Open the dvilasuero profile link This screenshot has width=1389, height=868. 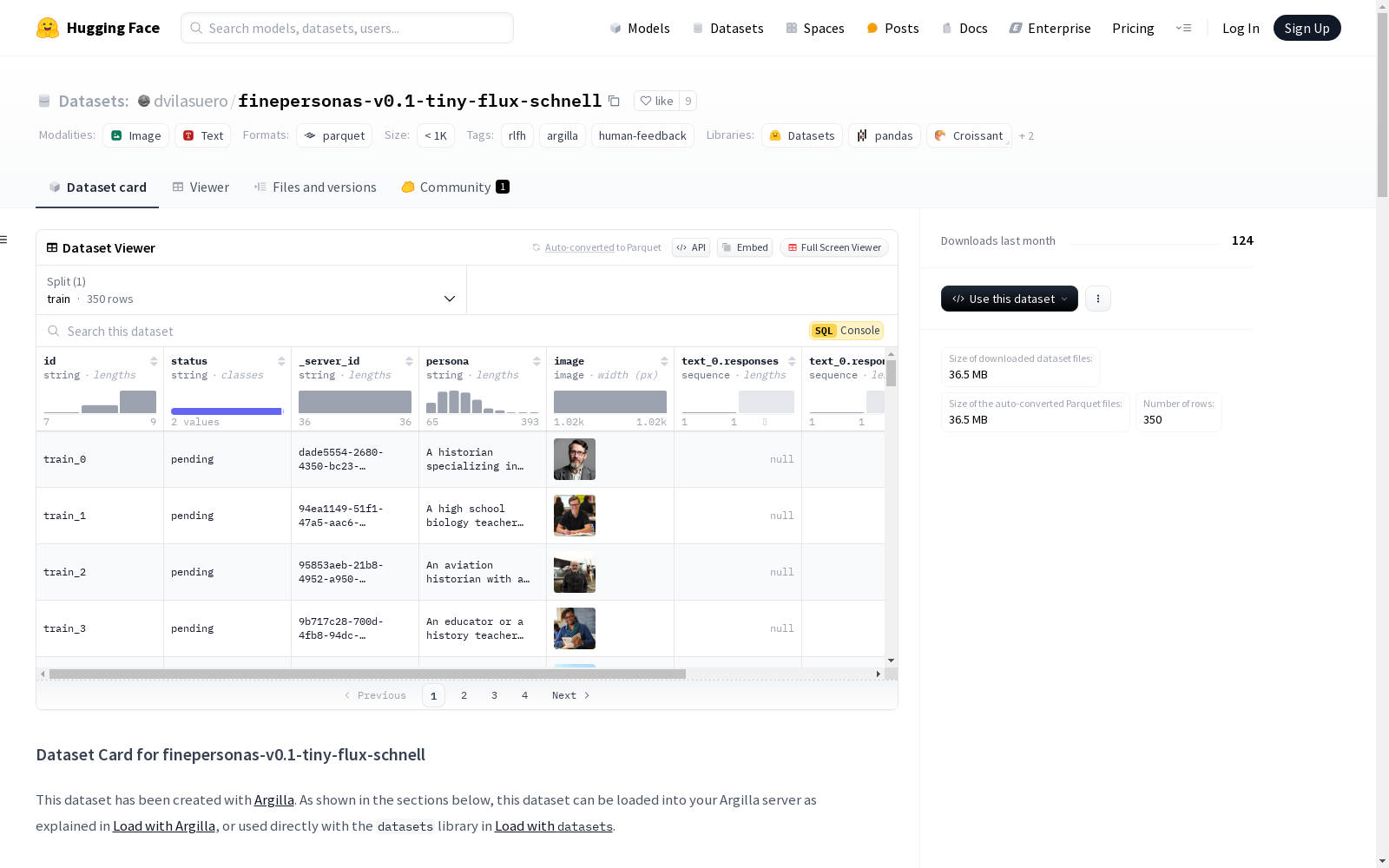191,101
